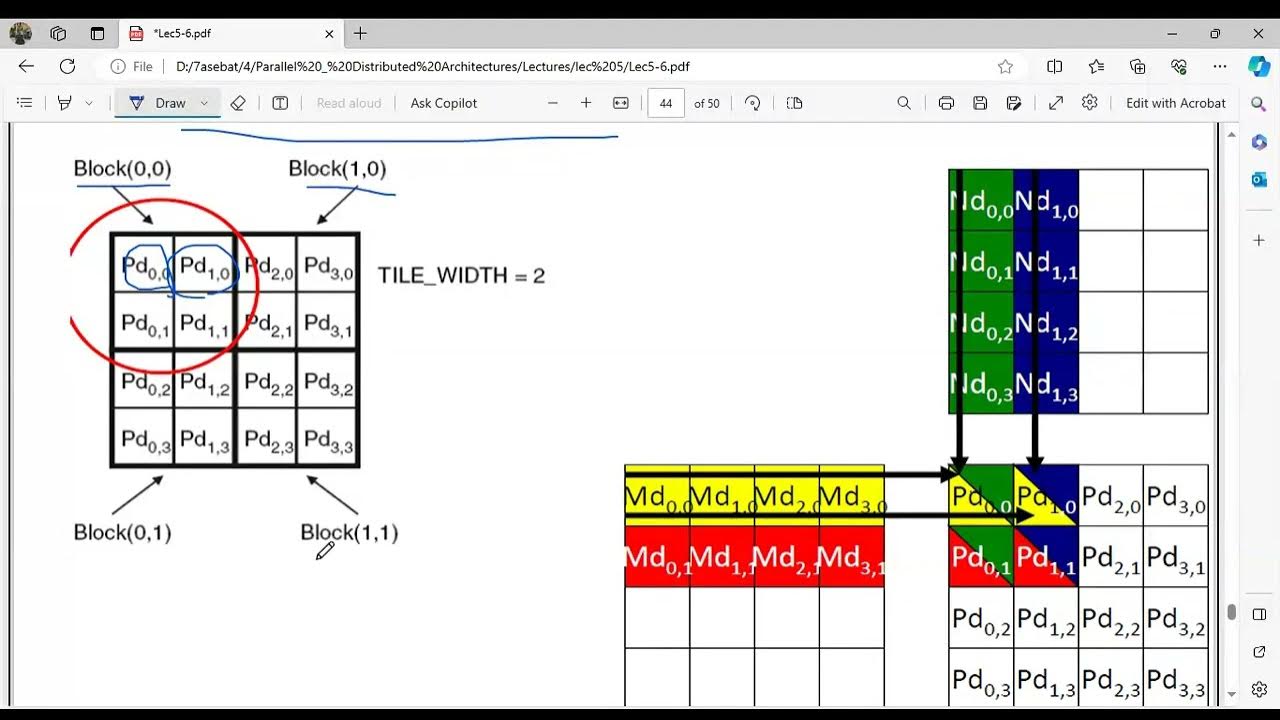The width and height of the screenshot is (1280, 720).
Task: Click Read aloud
Action: (x=349, y=103)
